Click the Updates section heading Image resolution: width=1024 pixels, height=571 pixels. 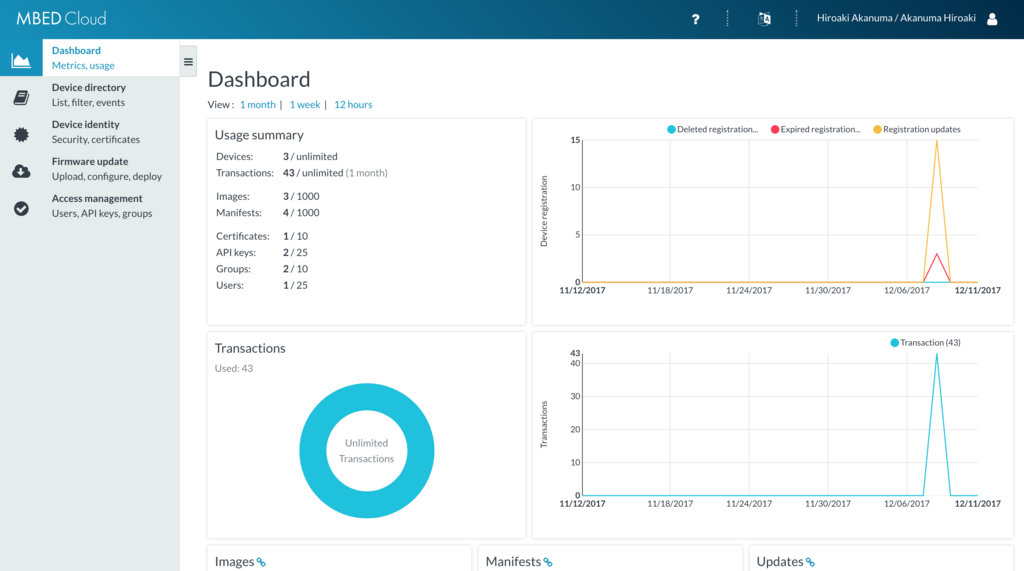pyautogui.click(x=780, y=562)
